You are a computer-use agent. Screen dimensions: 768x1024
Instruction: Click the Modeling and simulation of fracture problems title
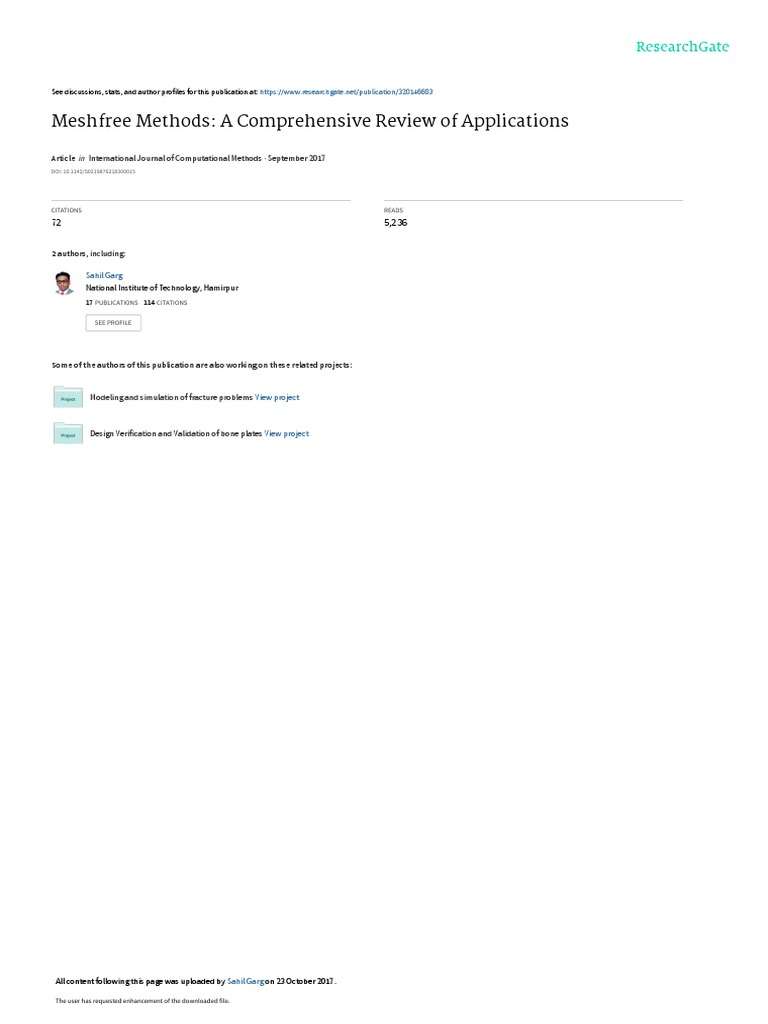tap(171, 397)
